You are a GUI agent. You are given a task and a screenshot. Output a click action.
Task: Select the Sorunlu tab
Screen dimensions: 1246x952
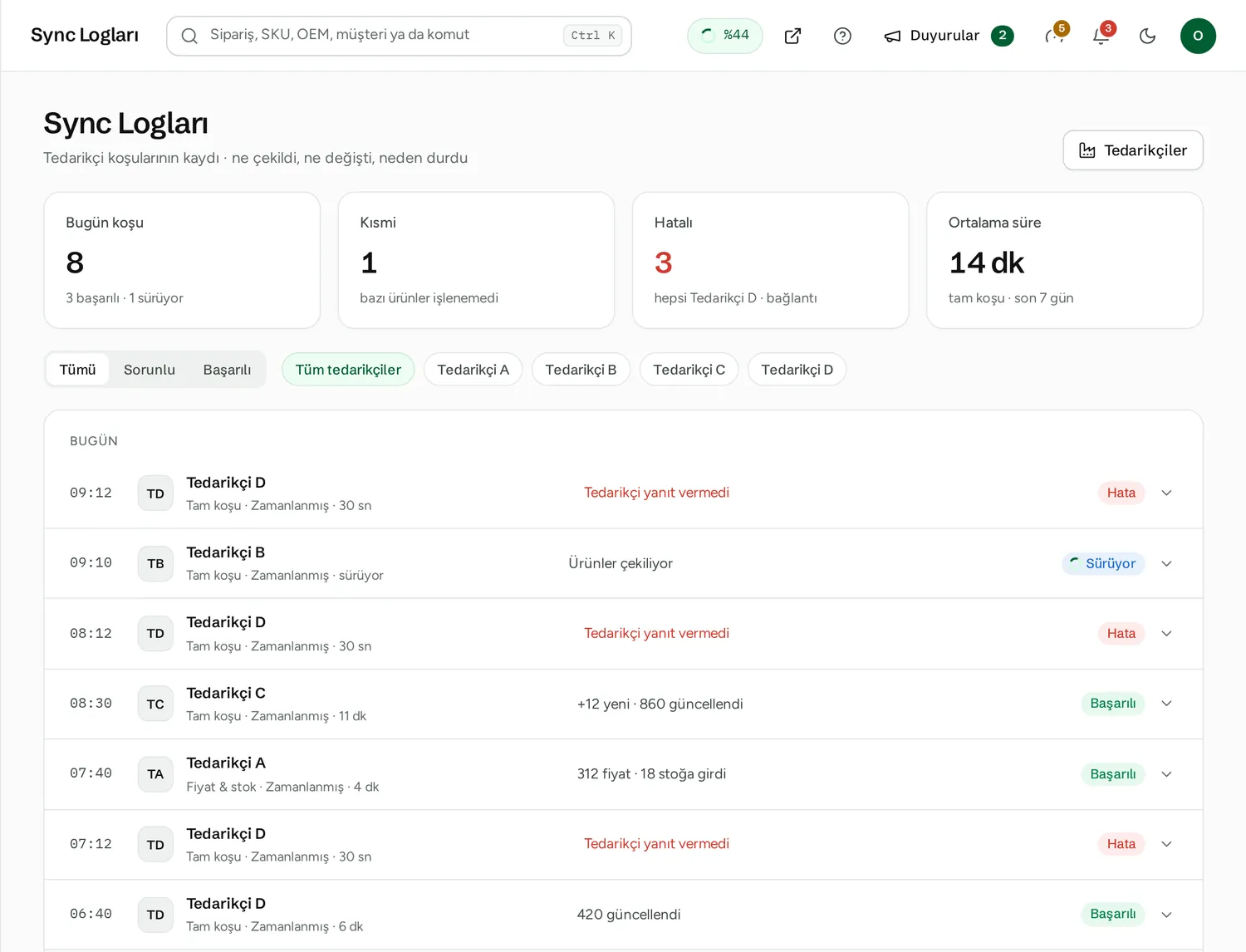pos(150,370)
